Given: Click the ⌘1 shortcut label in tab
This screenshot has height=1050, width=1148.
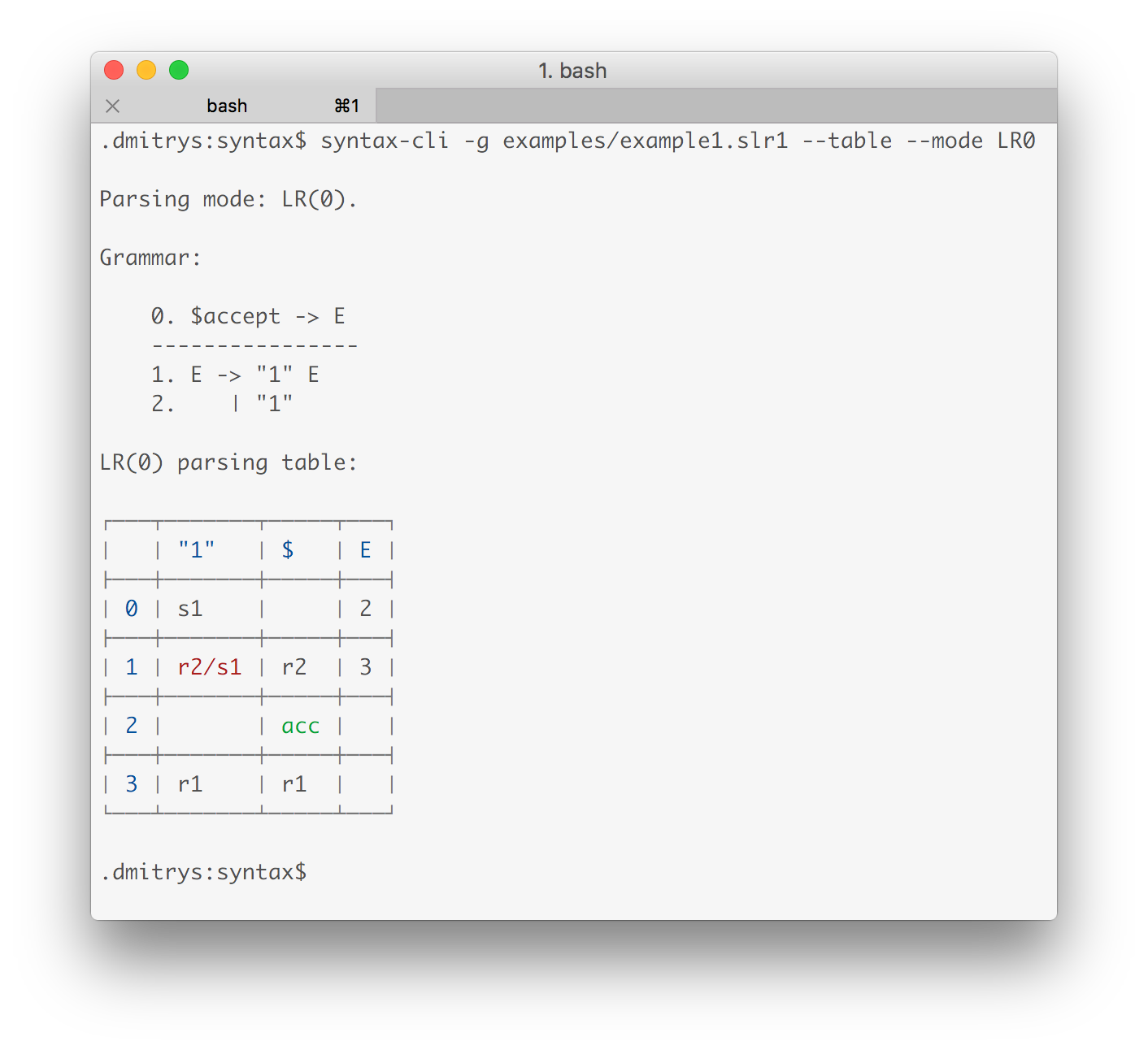Looking at the screenshot, I should pos(347,106).
